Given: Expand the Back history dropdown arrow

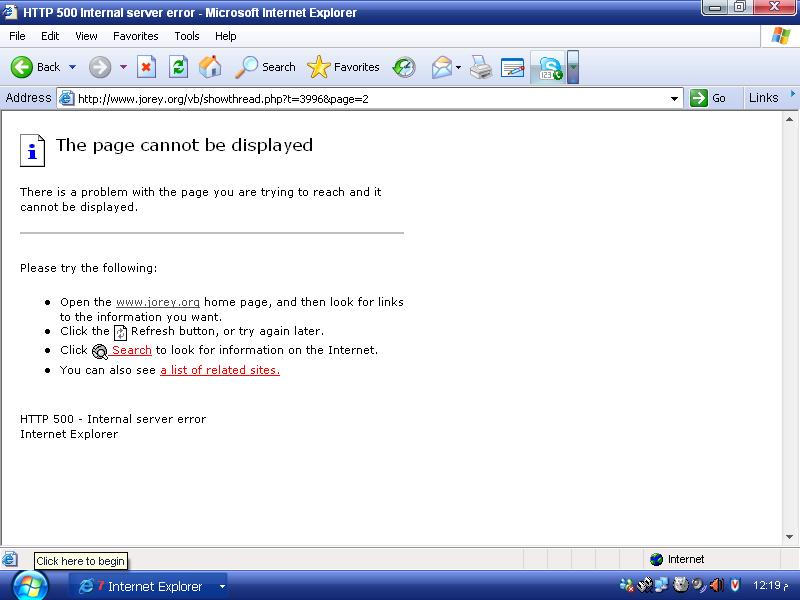Looking at the screenshot, I should click(x=72, y=67).
